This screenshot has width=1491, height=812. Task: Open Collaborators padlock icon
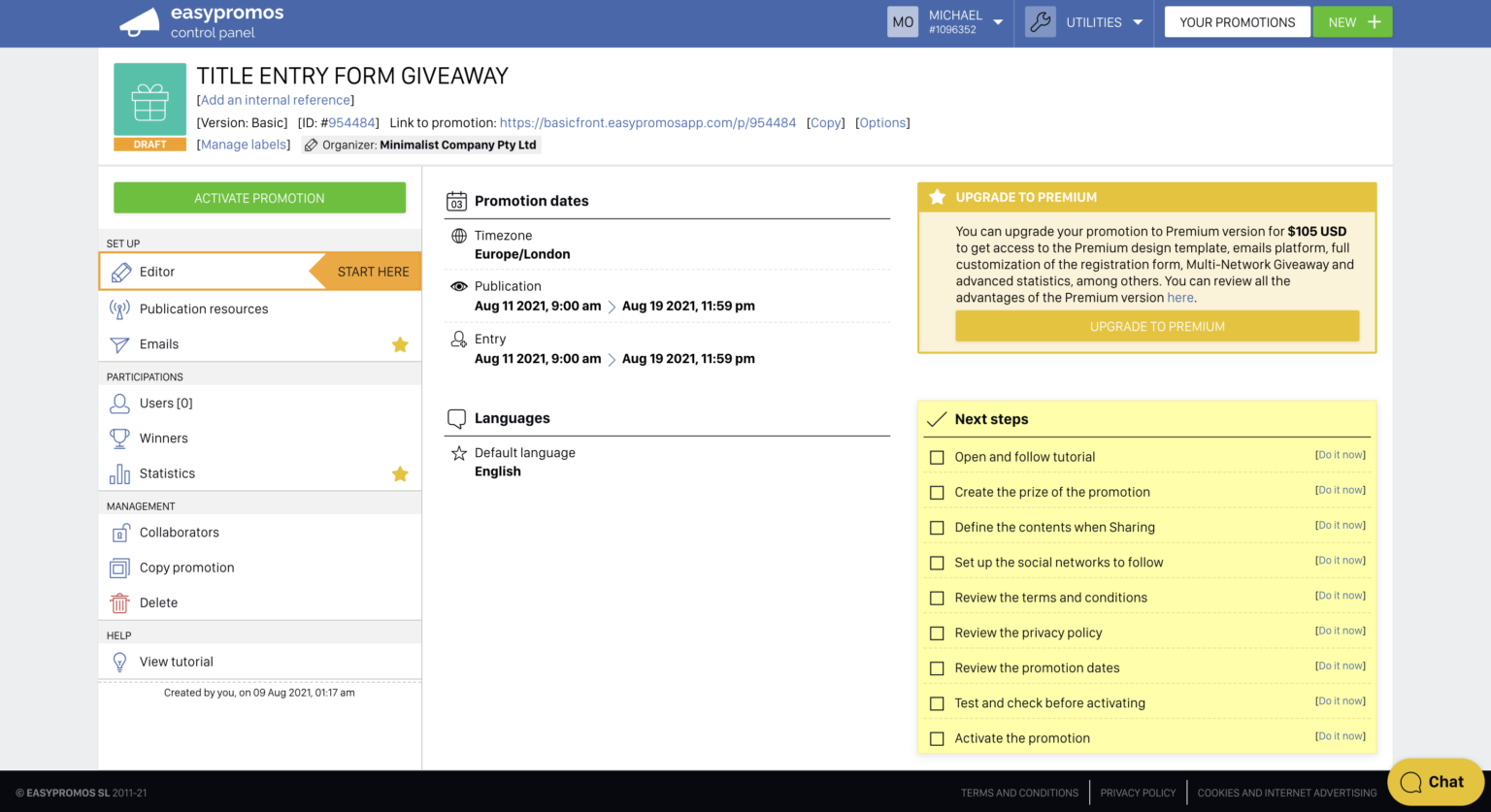point(119,532)
